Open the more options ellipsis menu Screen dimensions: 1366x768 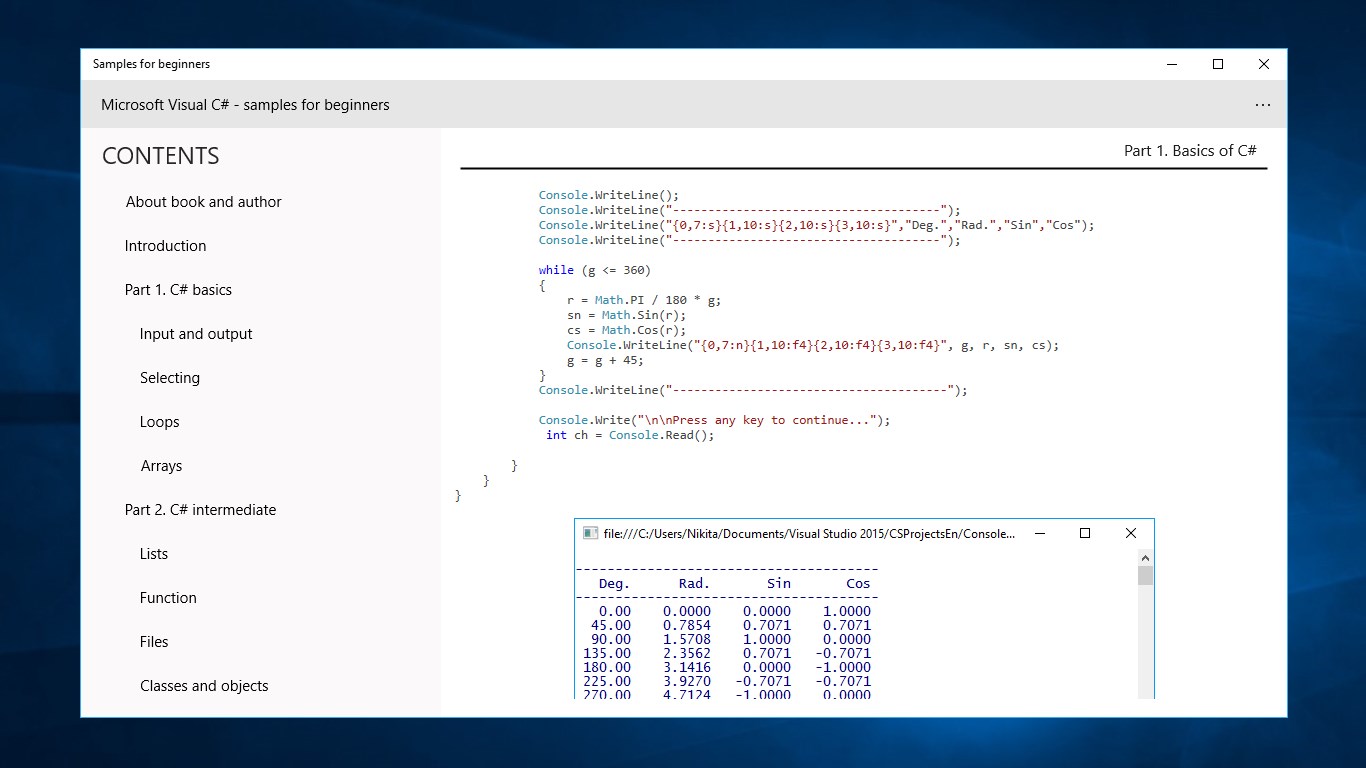(x=1263, y=105)
